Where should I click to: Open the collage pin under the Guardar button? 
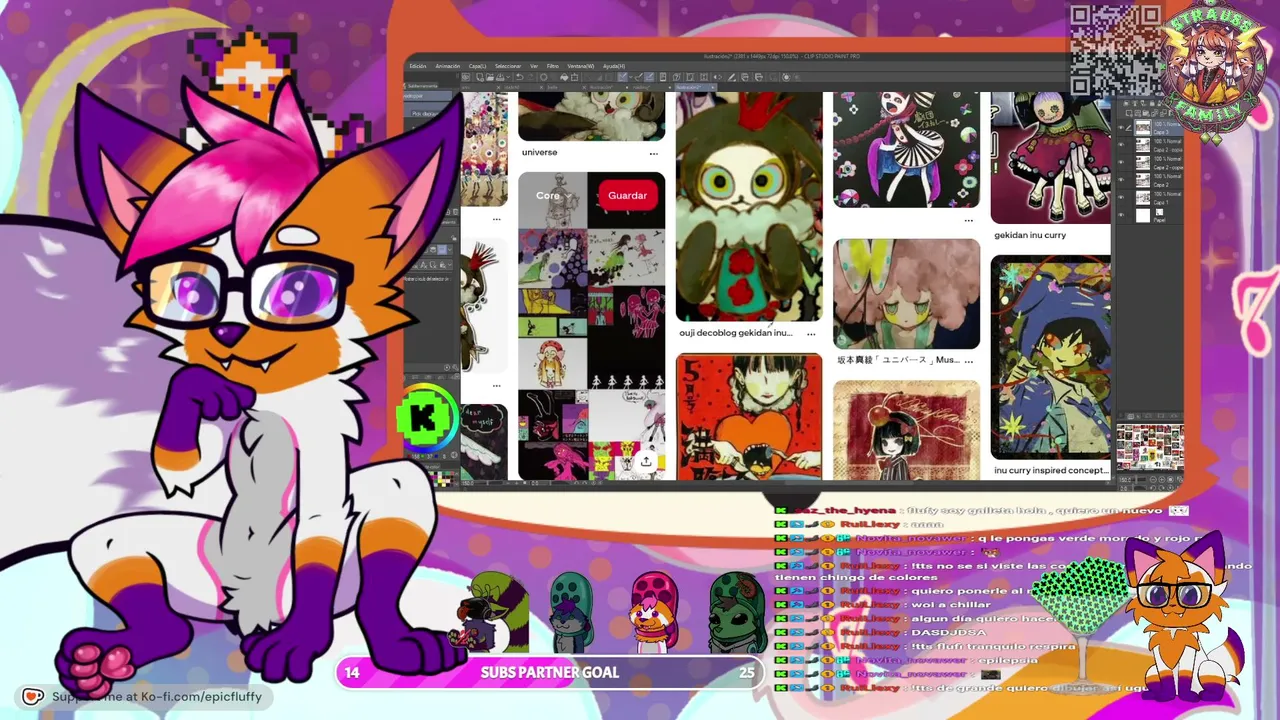click(x=591, y=326)
